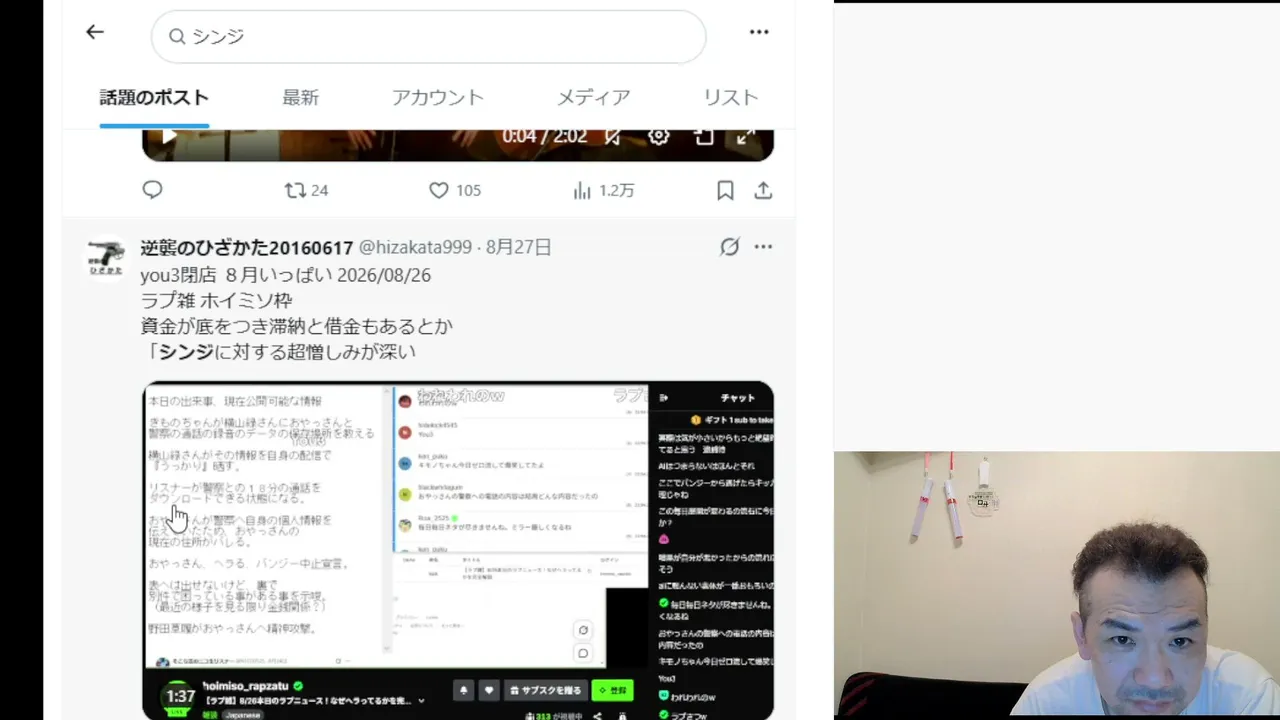Play the video in the top post
This screenshot has height=720, width=1280.
169,136
